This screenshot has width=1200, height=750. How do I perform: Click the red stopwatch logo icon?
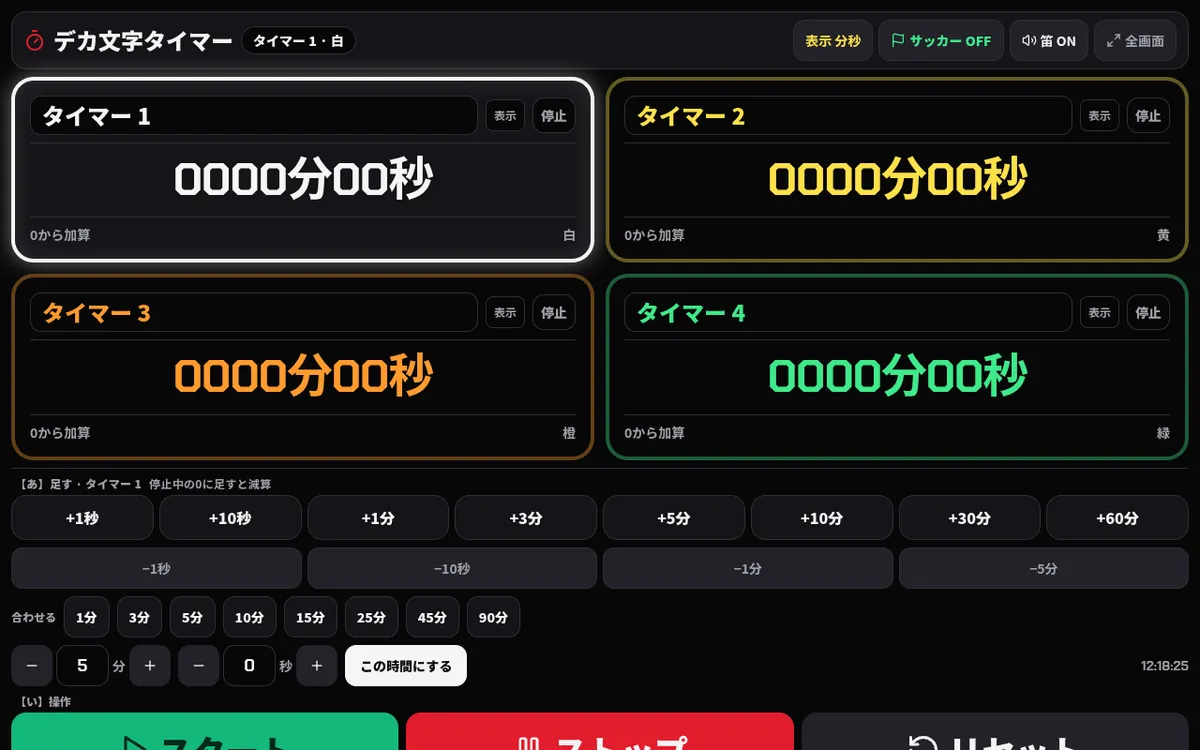[x=34, y=40]
